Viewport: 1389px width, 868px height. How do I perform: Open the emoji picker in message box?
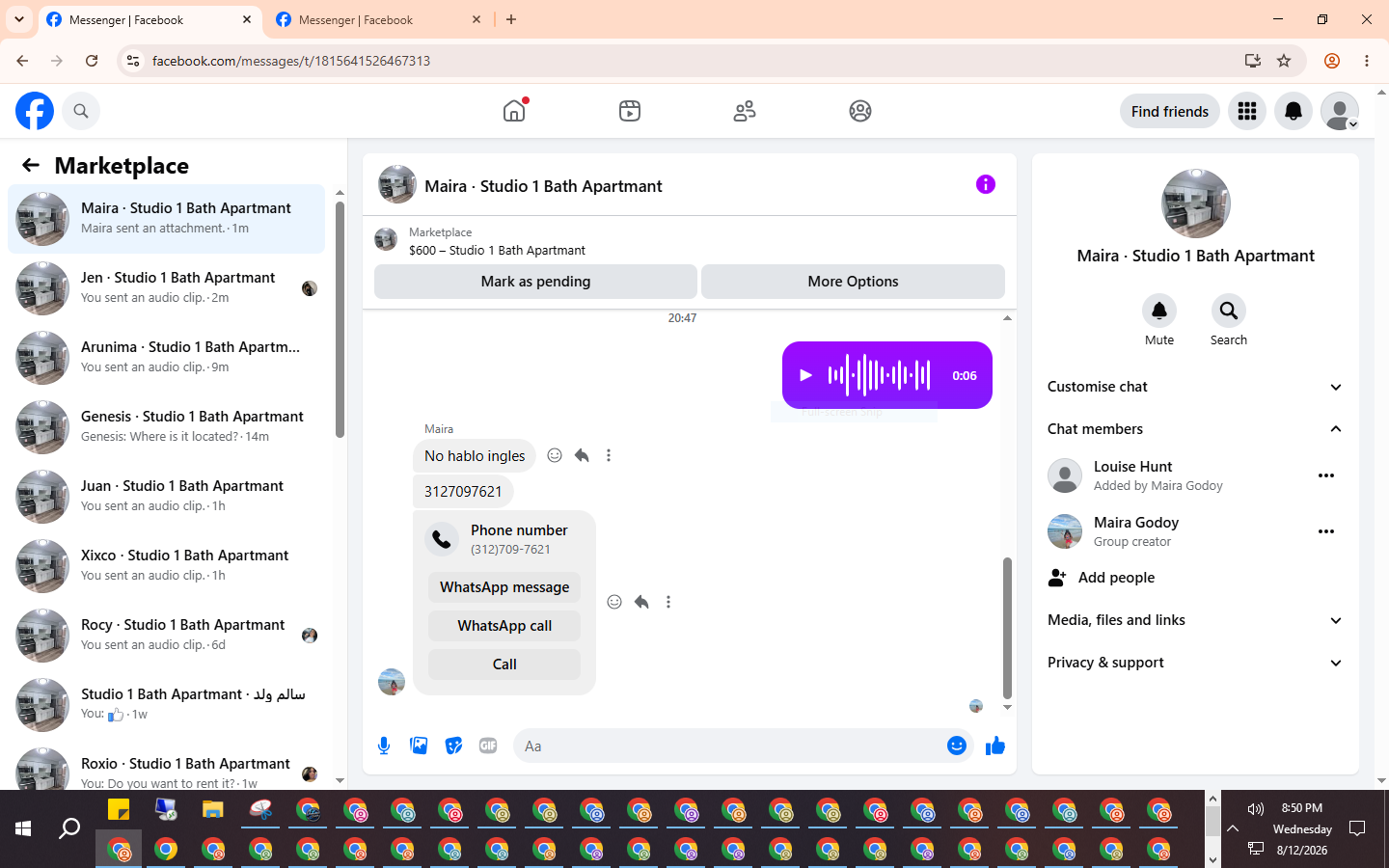[x=957, y=746]
